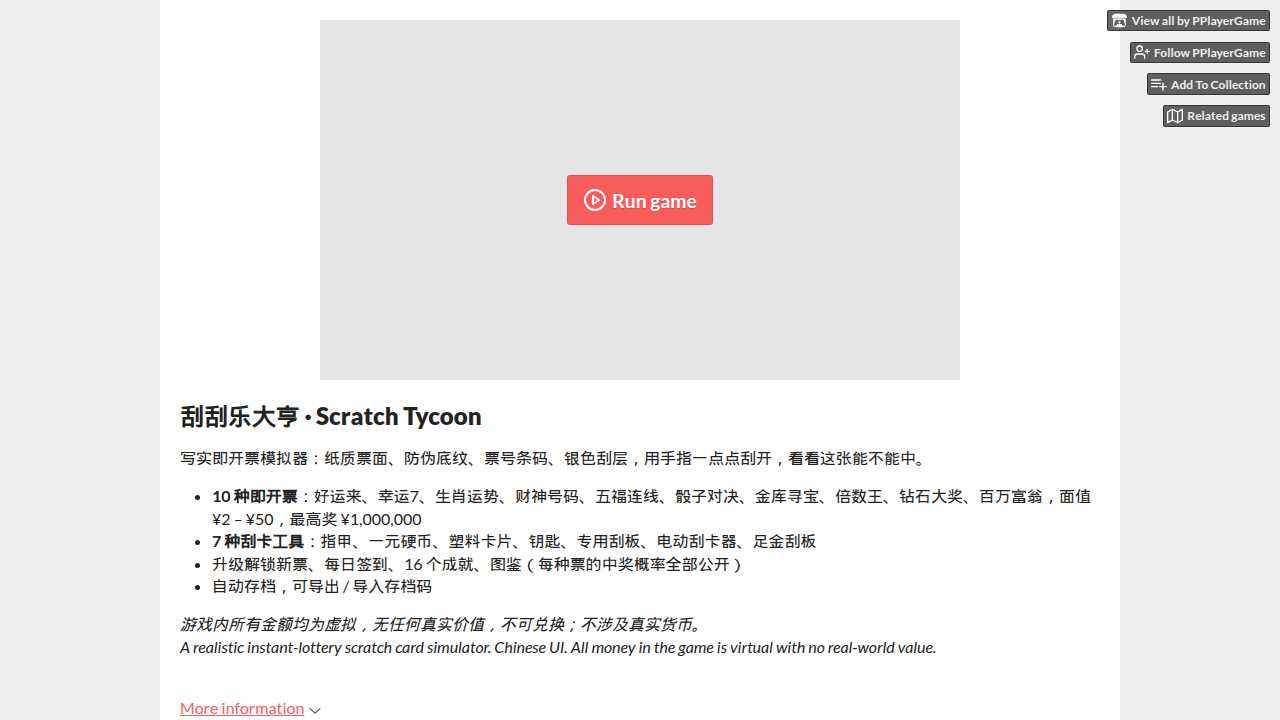The height and width of the screenshot is (720, 1280).
Task: Click the chevron next to More information
Action: coord(315,710)
